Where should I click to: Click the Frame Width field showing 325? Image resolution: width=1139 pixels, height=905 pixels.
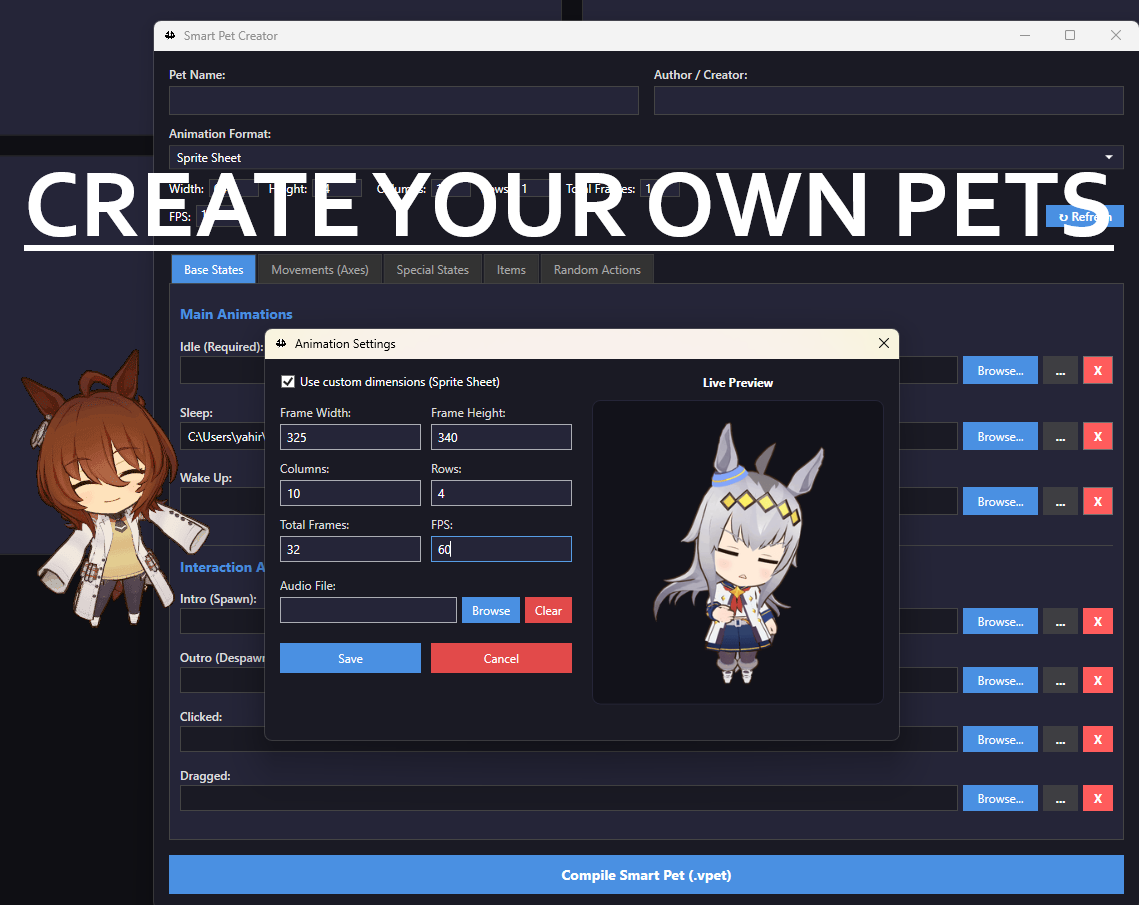coord(350,437)
